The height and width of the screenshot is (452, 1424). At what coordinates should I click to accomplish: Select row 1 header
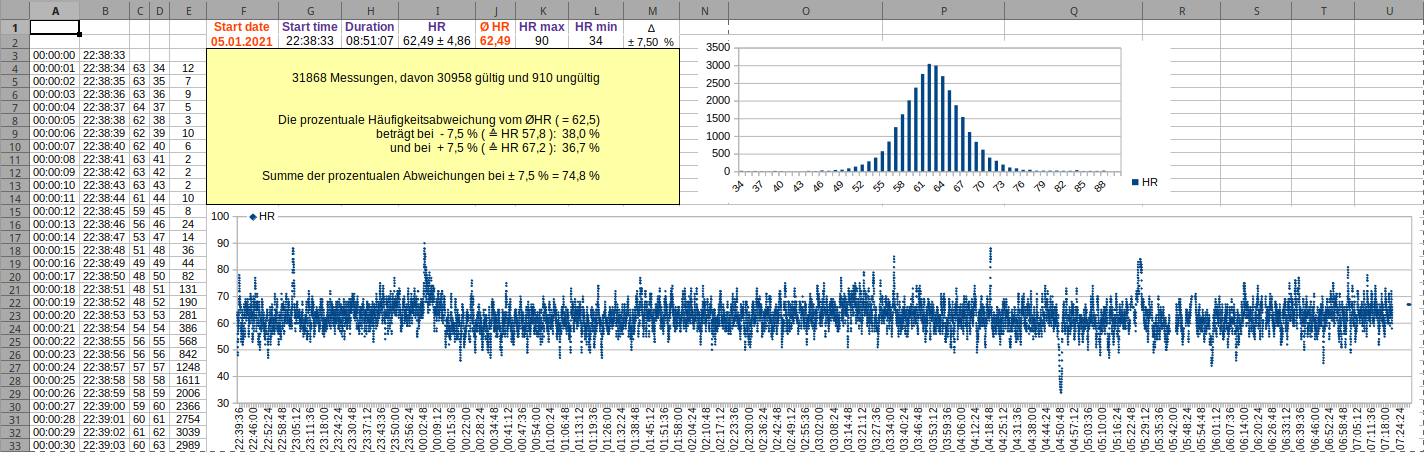15,28
